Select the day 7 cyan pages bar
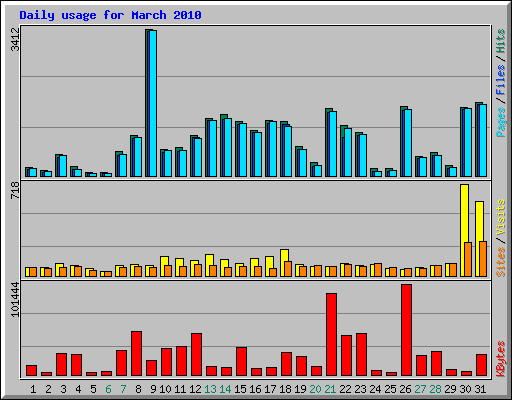The height and width of the screenshot is (400, 512). coord(123,165)
